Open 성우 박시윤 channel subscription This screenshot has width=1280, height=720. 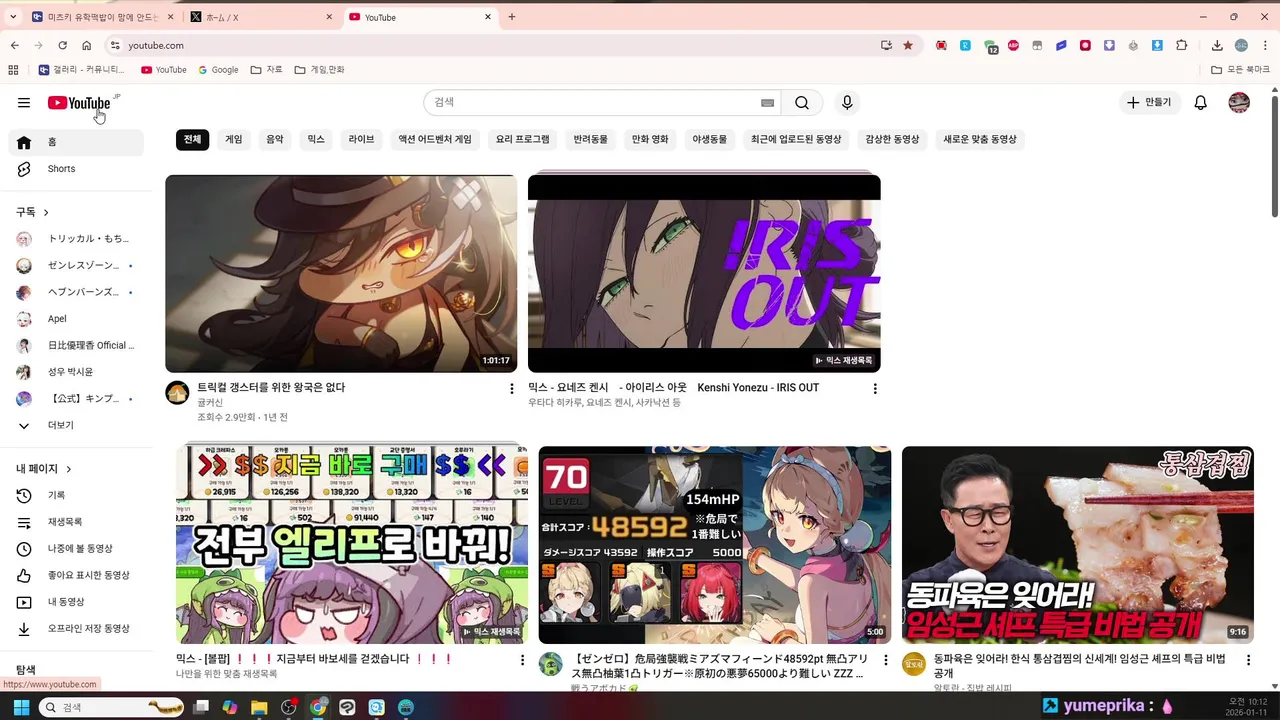[76, 372]
